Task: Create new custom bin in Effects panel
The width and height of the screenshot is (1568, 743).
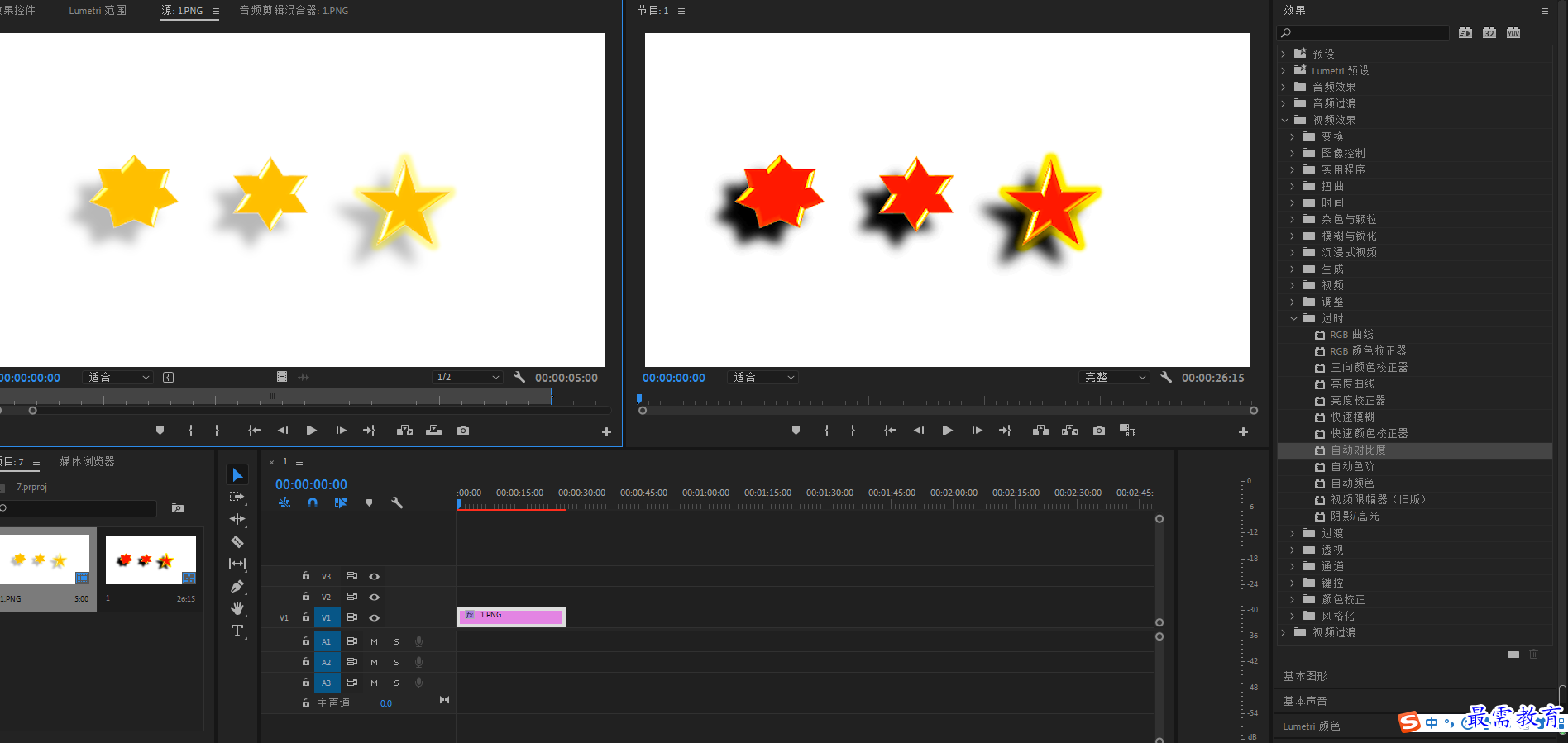Action: [x=1513, y=654]
